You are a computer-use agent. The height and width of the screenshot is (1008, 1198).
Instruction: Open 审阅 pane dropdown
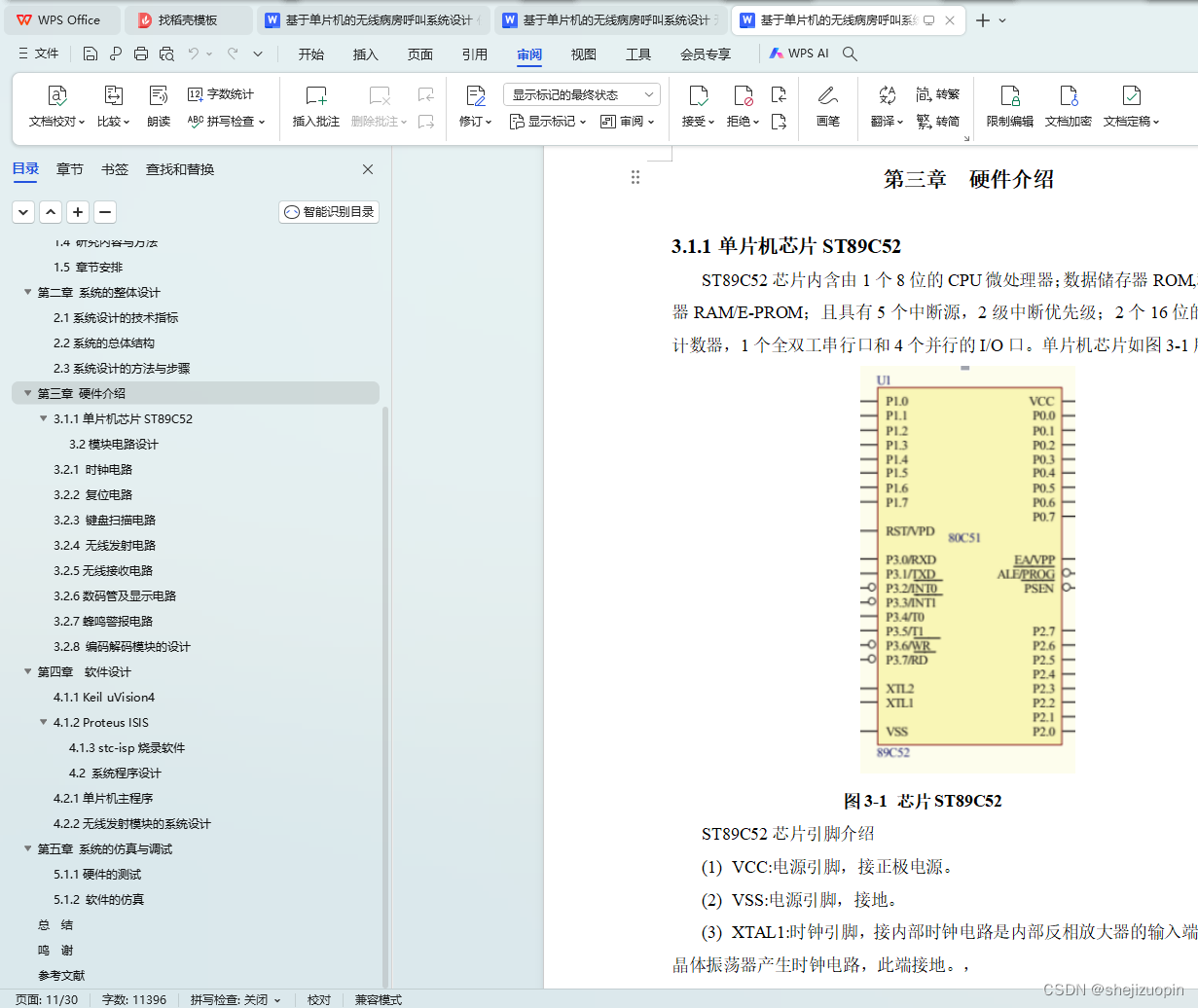(628, 122)
